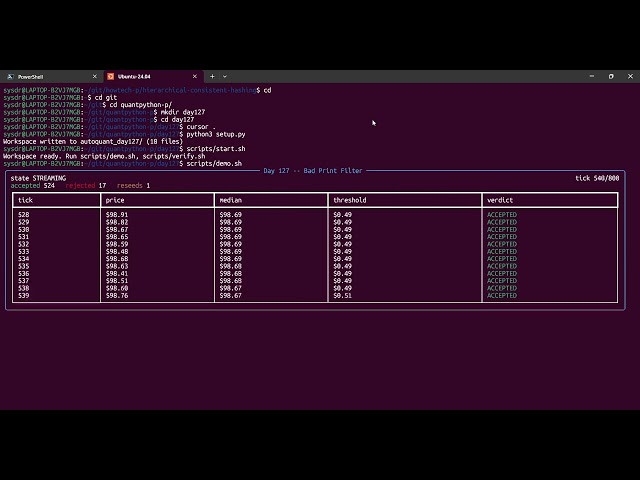Click tick cell 531

click(24, 237)
